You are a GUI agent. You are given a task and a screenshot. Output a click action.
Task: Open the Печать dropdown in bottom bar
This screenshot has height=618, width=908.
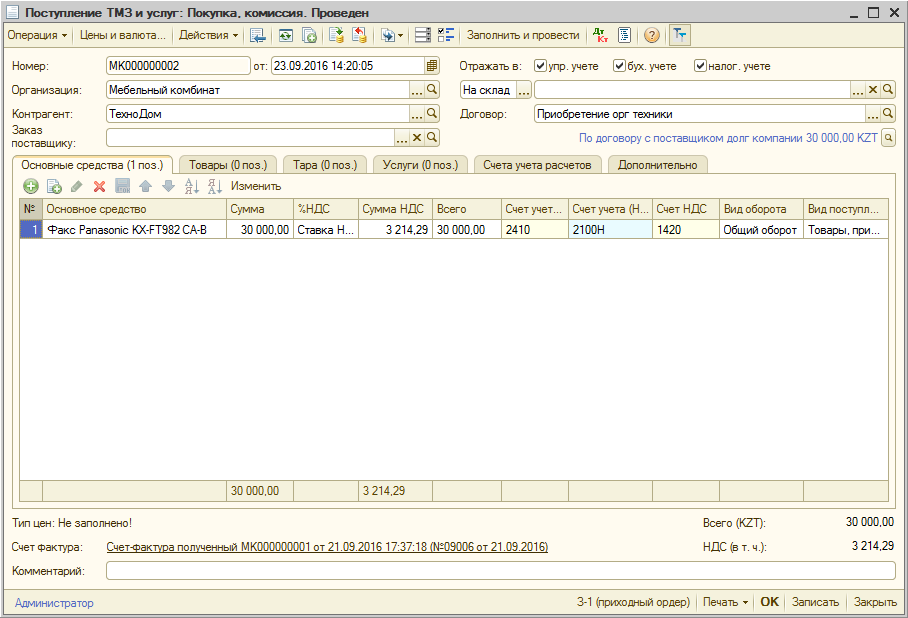tap(725, 603)
